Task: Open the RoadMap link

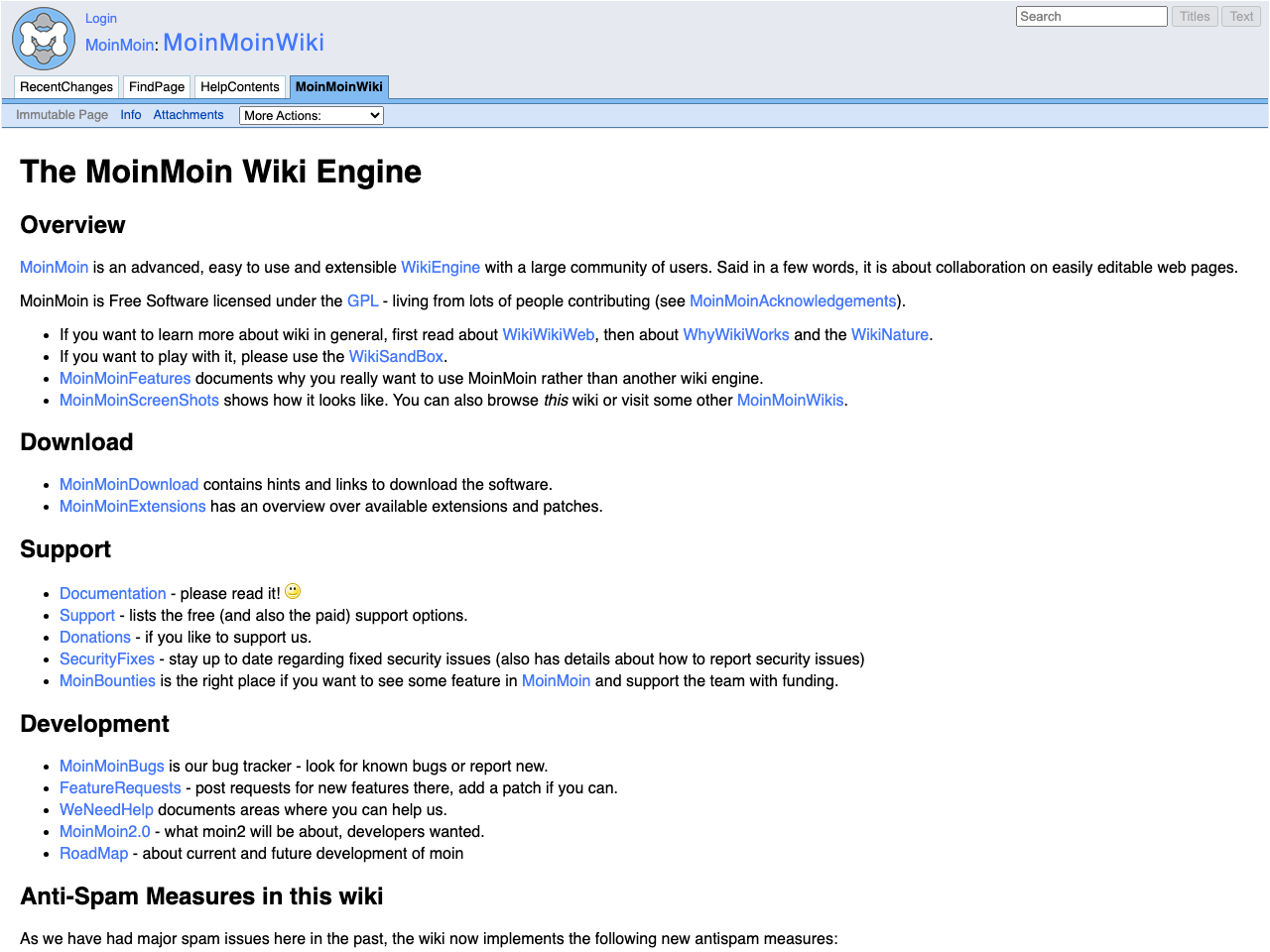Action: click(93, 853)
